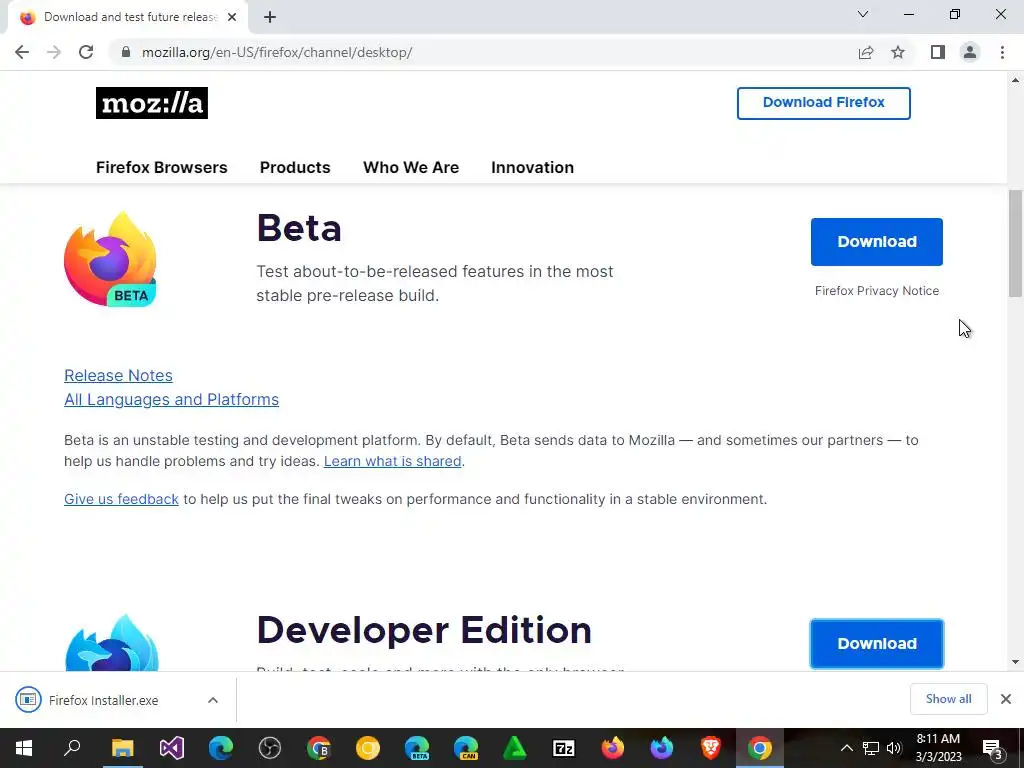1024x768 pixels.
Task: Open Windows taskbar search
Action: [x=72, y=748]
